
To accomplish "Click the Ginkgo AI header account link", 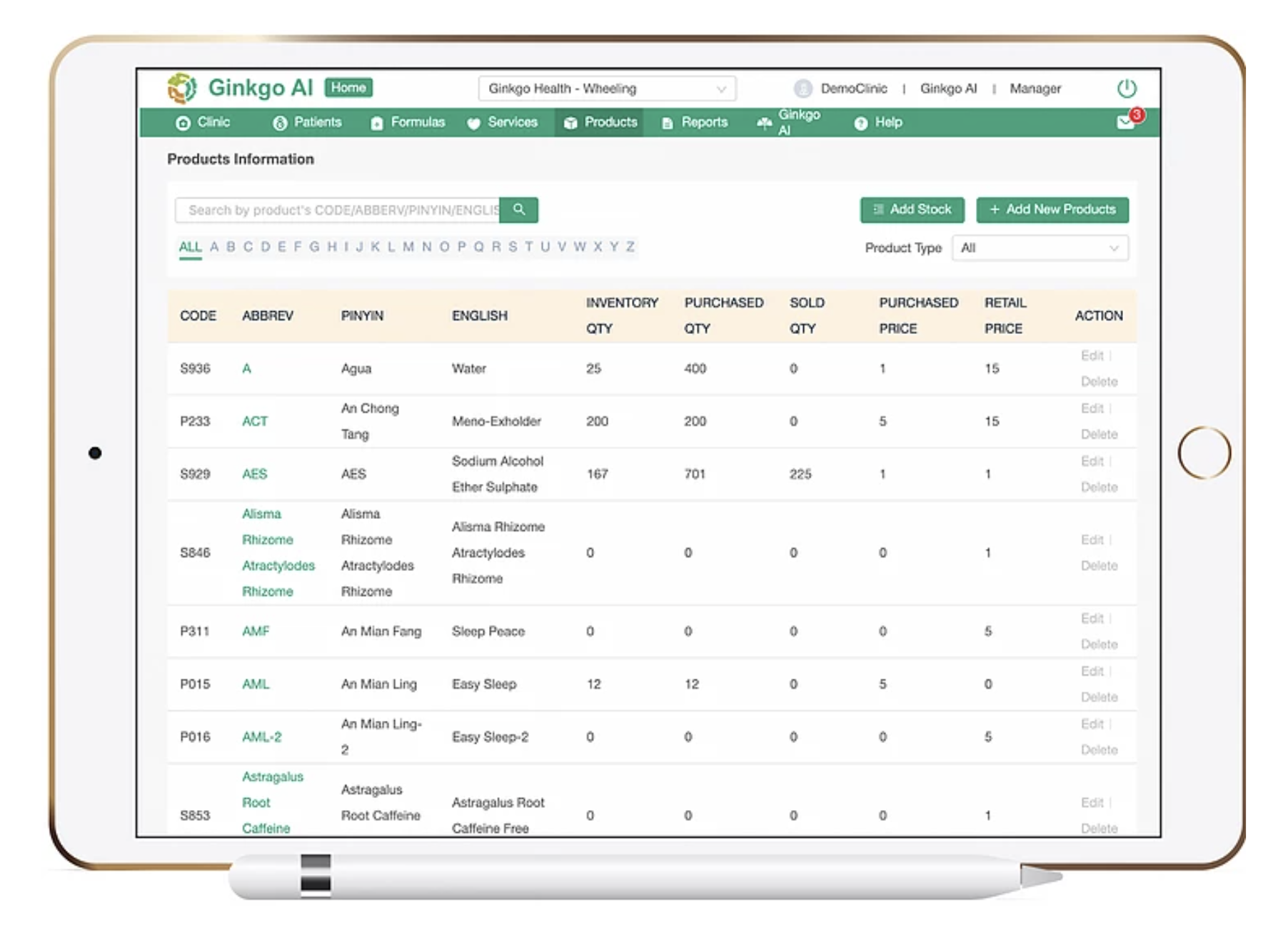I will point(948,89).
